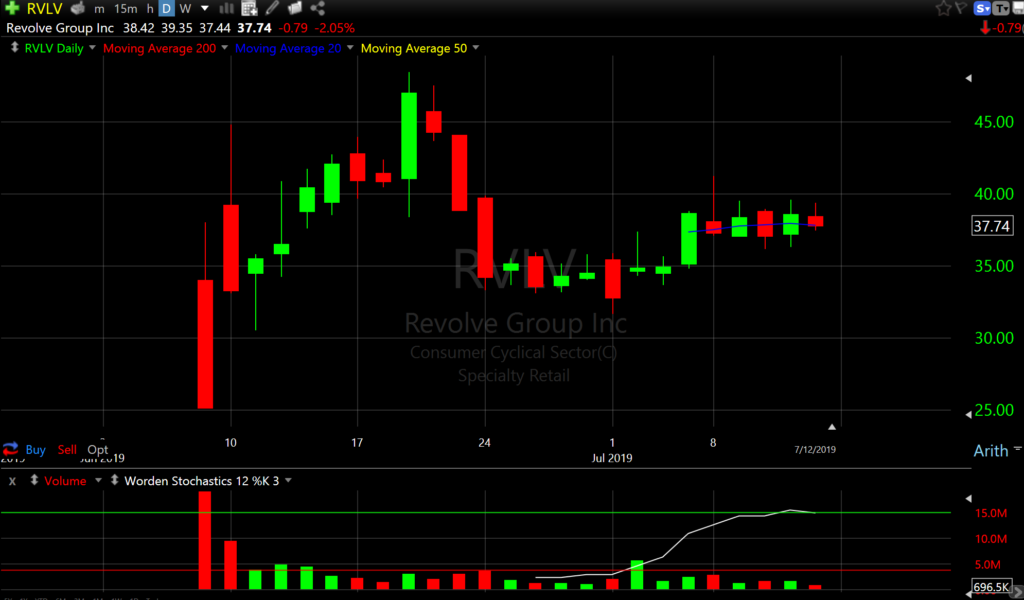Open the Worden Stochastics dropdown arrow

[x=288, y=481]
